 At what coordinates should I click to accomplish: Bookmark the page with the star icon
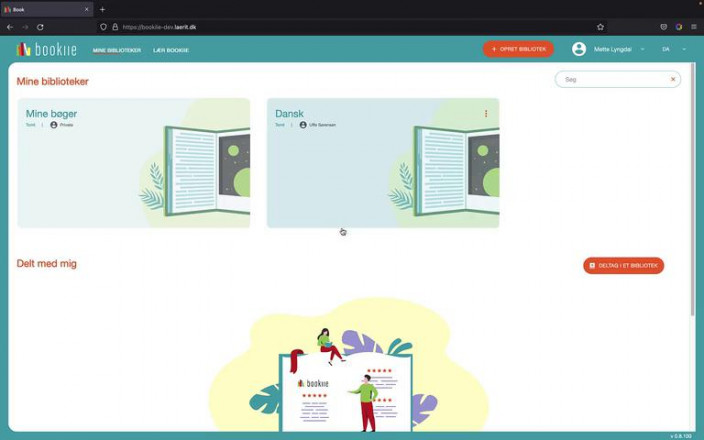600,27
